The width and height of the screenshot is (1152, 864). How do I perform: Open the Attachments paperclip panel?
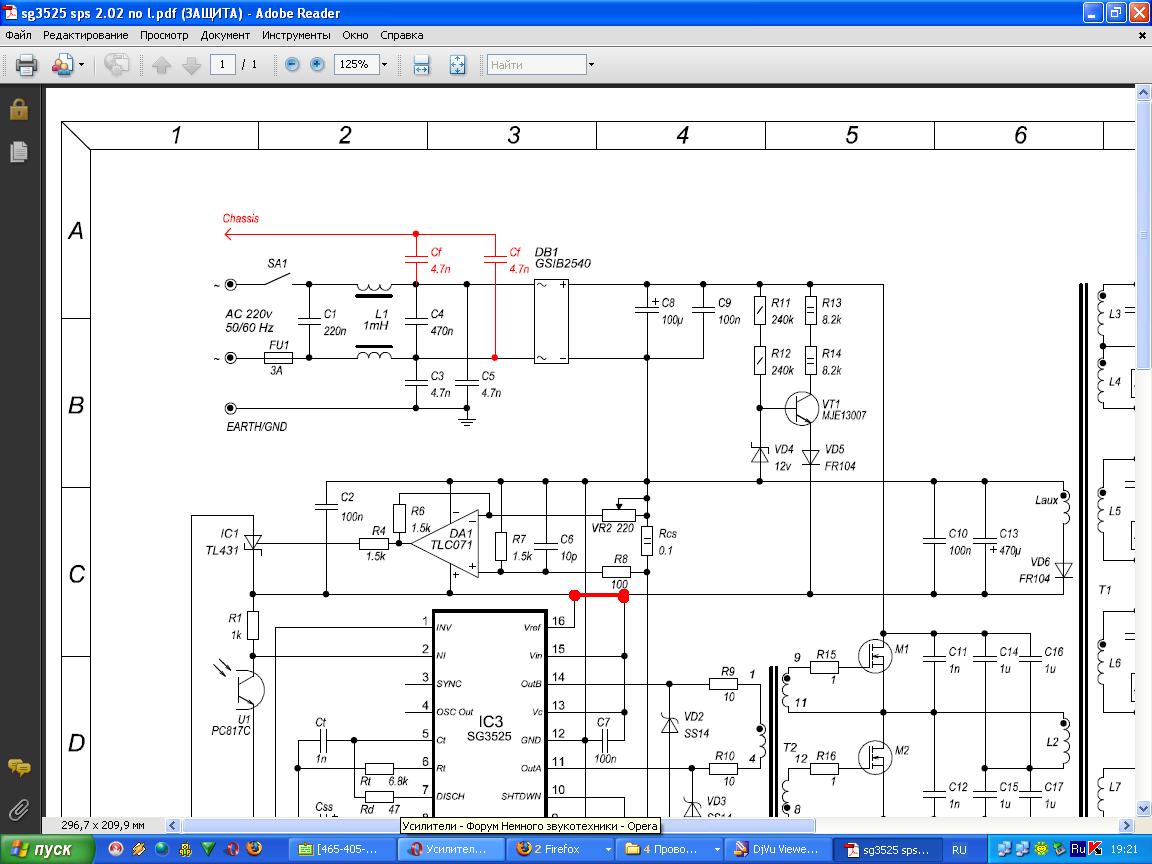pyautogui.click(x=18, y=808)
